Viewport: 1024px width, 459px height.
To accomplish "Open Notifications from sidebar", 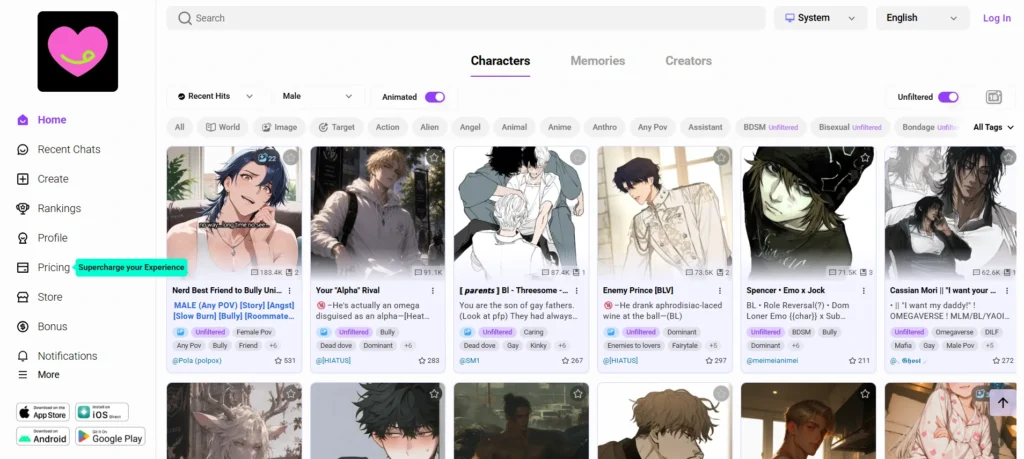I will [x=57, y=356].
